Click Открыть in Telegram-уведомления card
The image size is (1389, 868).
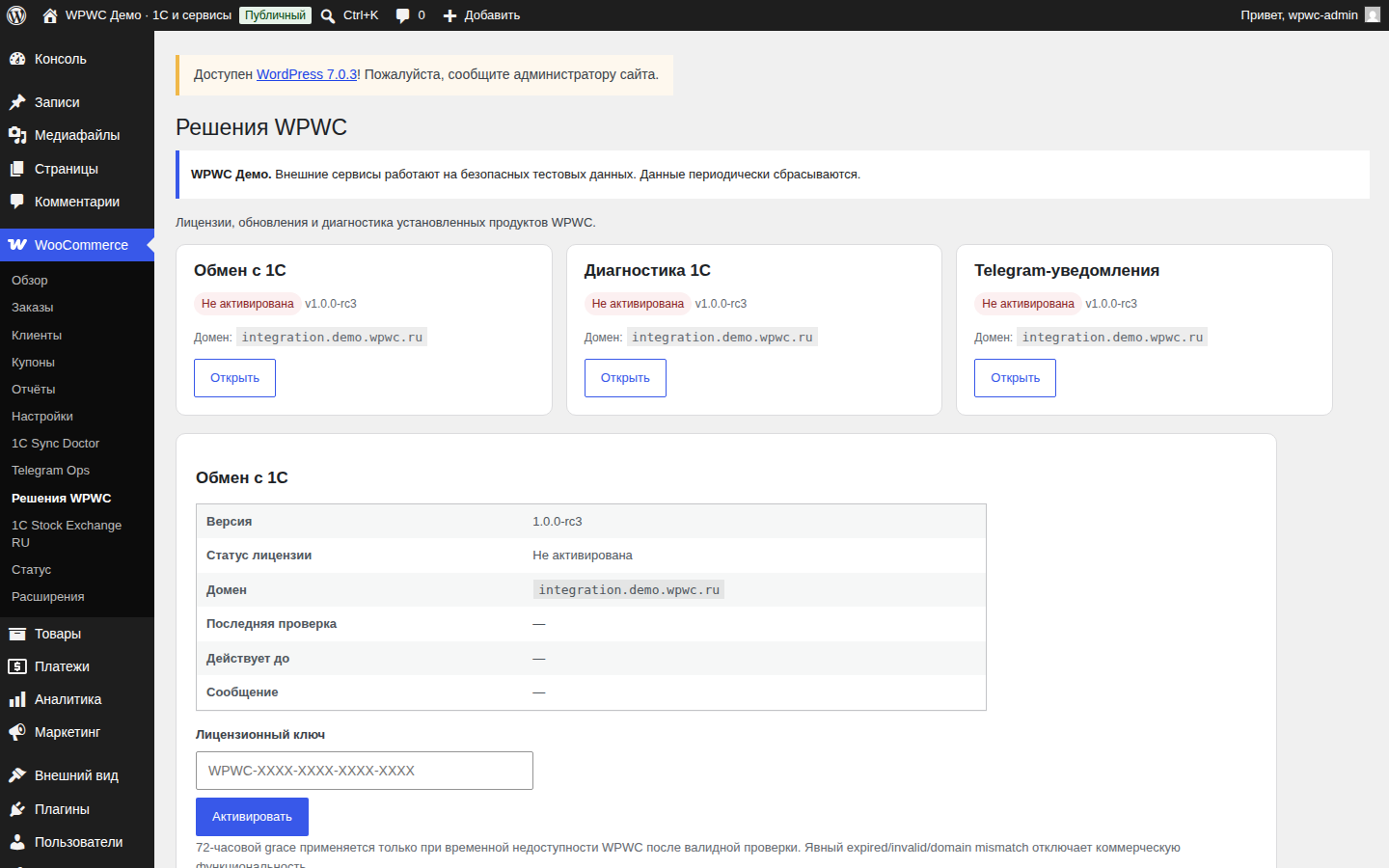point(1015,378)
